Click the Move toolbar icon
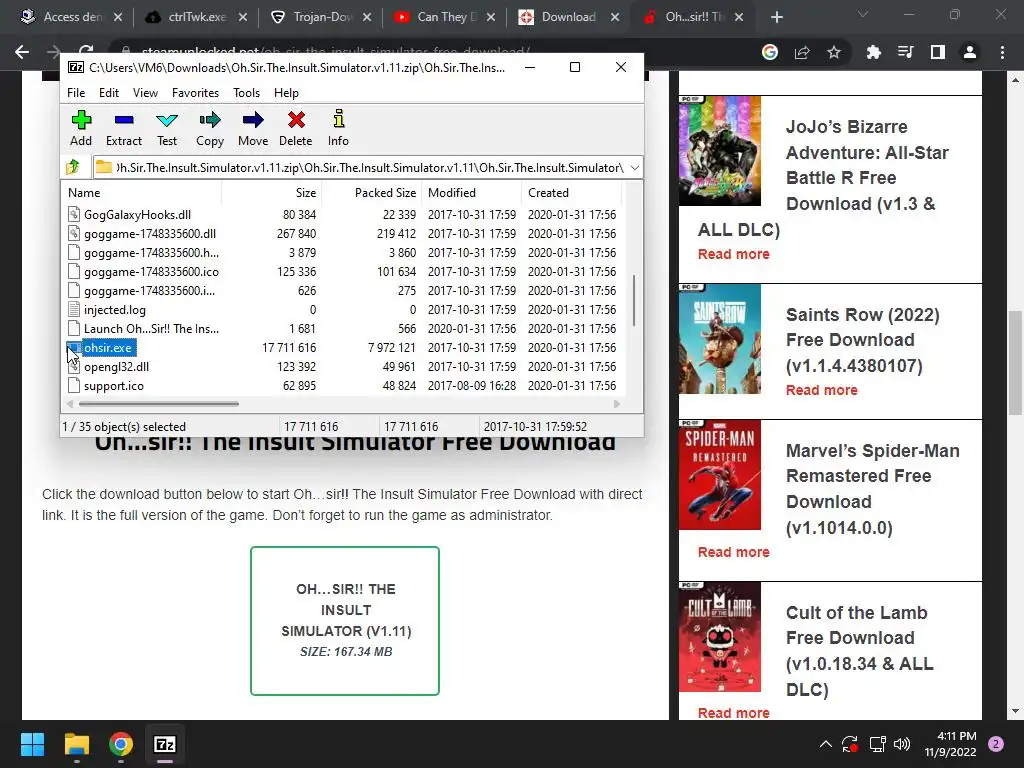 (253, 128)
